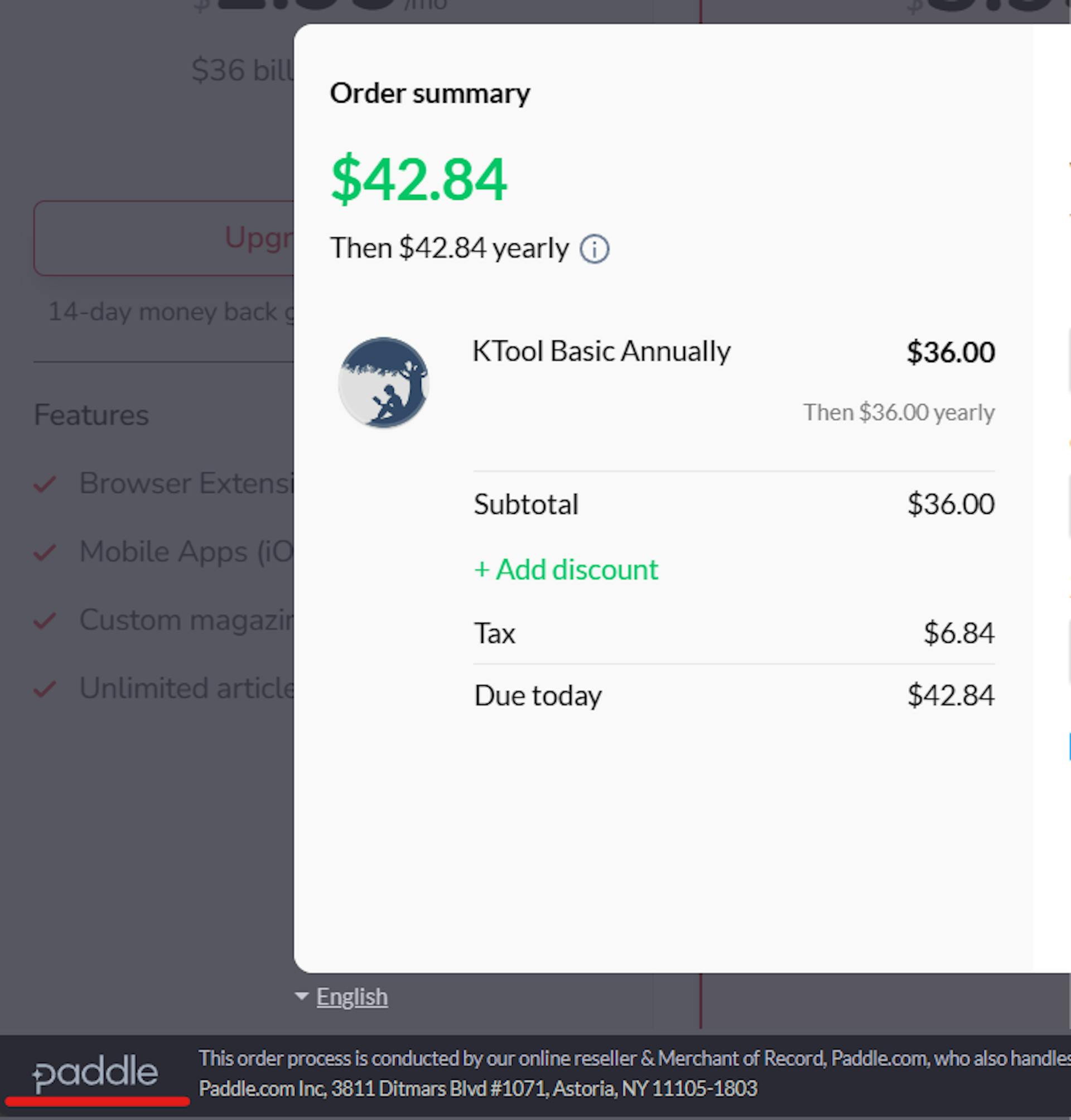Click the Paddle.com reseller notice text

(x=634, y=1074)
